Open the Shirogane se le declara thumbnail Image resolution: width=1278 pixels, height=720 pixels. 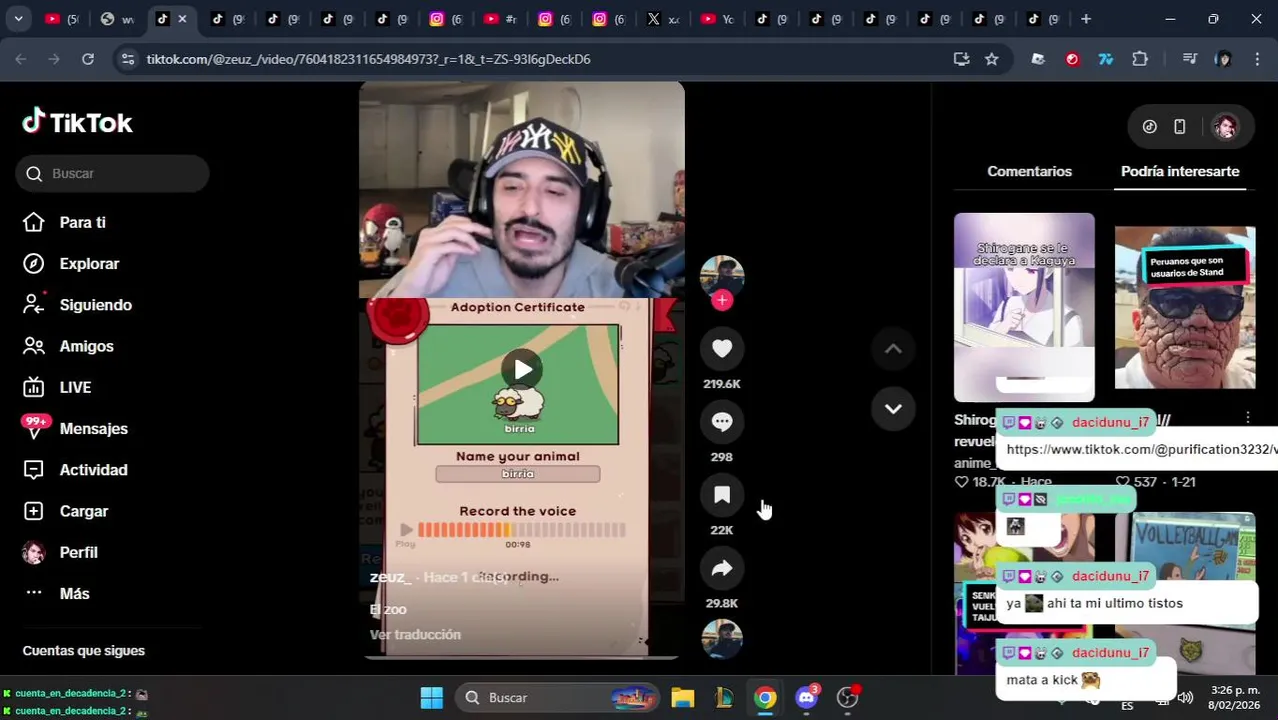pos(1024,307)
